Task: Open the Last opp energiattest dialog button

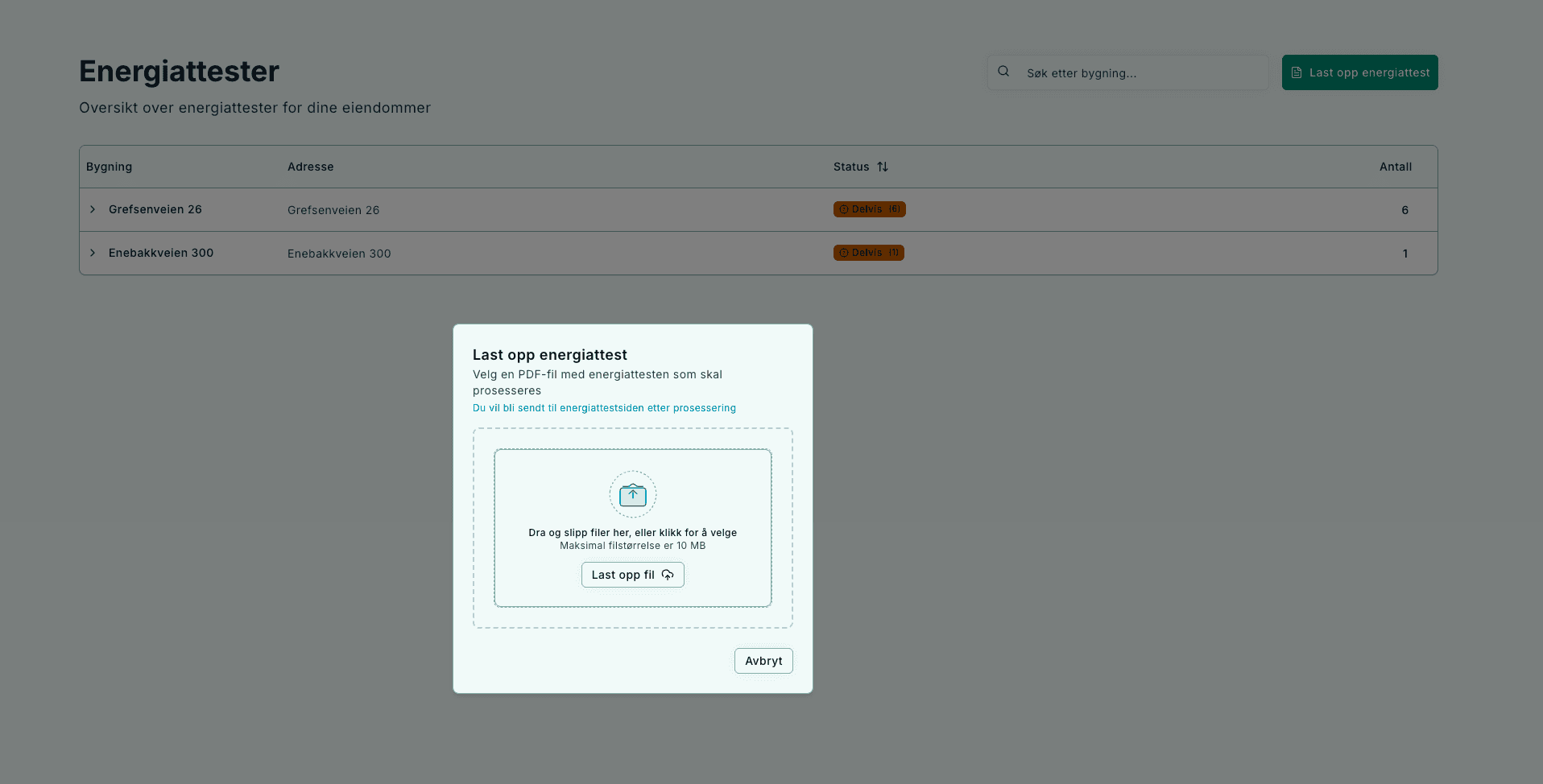Action: 1359,72
